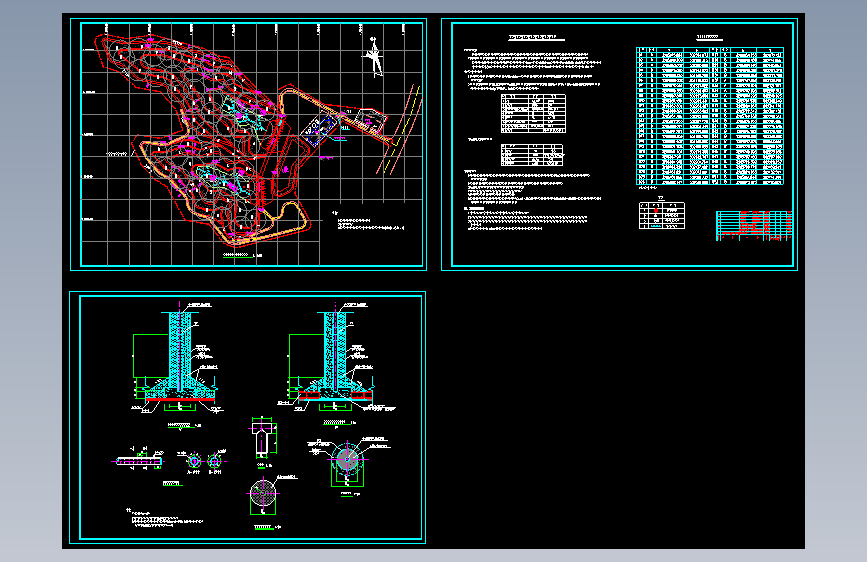Click the small legend table below coordinate table
The width and height of the screenshot is (867, 562).
(x=662, y=215)
